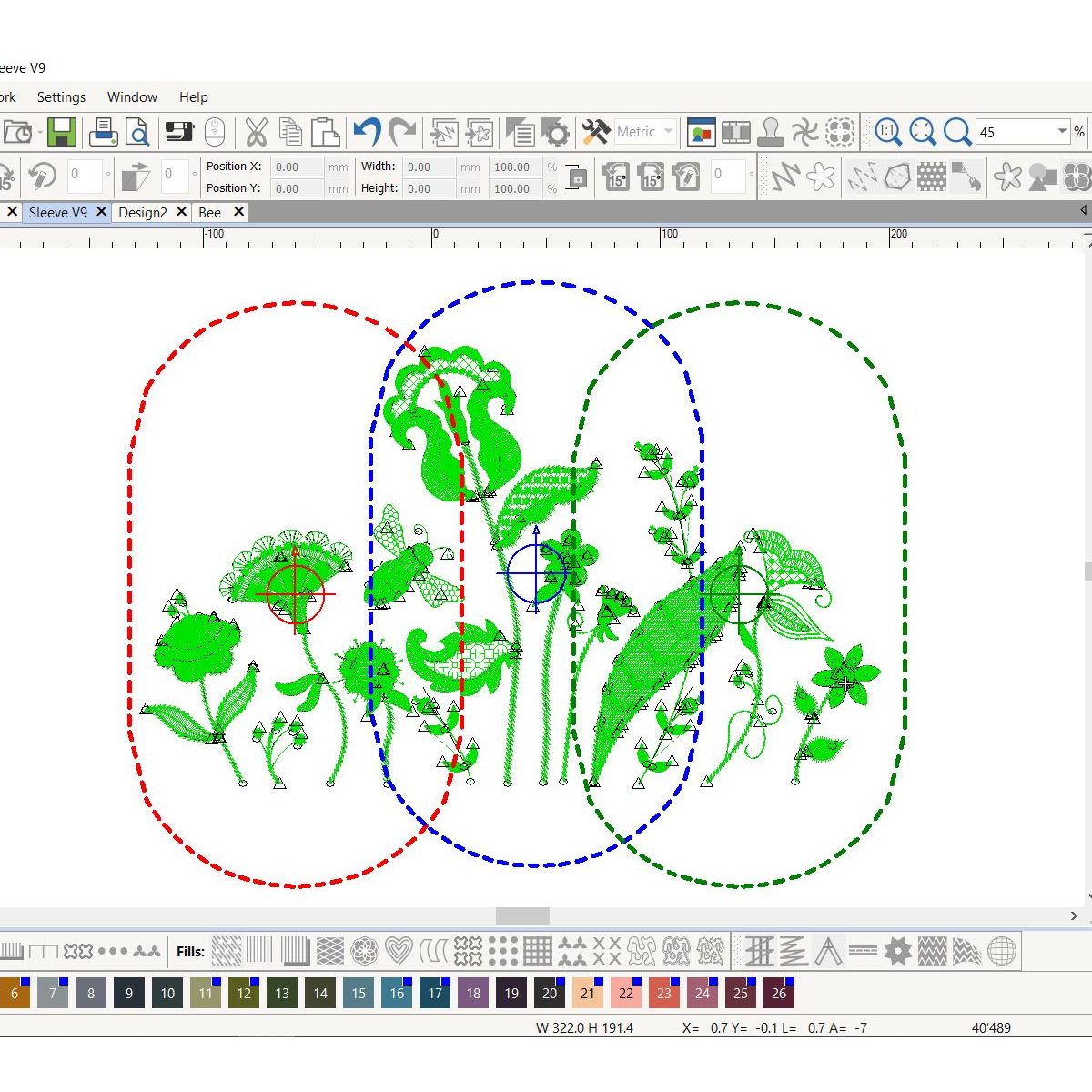Save the design using the green floppy icon
The width and height of the screenshot is (1092, 1092).
(x=61, y=131)
